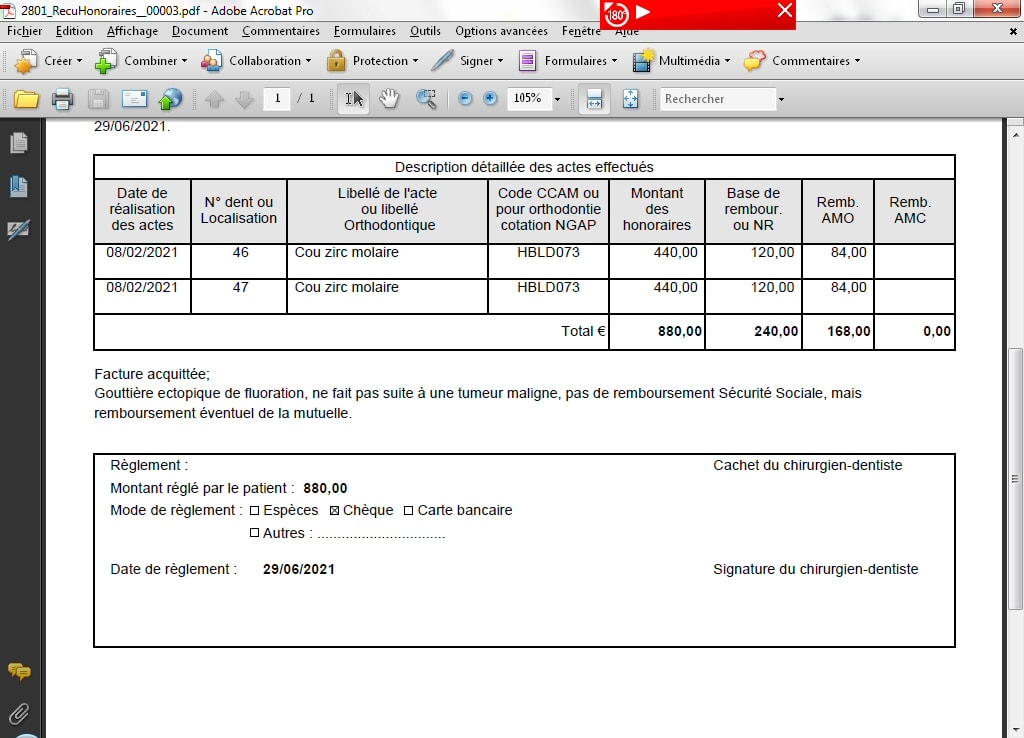
Task: Open the Protection dropdown
Action: pyautogui.click(x=373, y=61)
